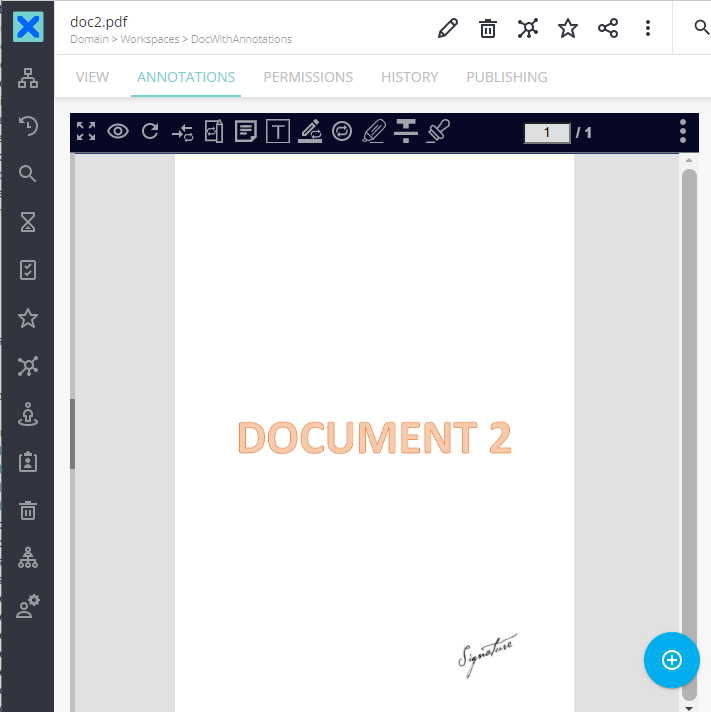Screen dimensions: 711x712
Task: Open the favorites star in sidebar
Action: 28,318
